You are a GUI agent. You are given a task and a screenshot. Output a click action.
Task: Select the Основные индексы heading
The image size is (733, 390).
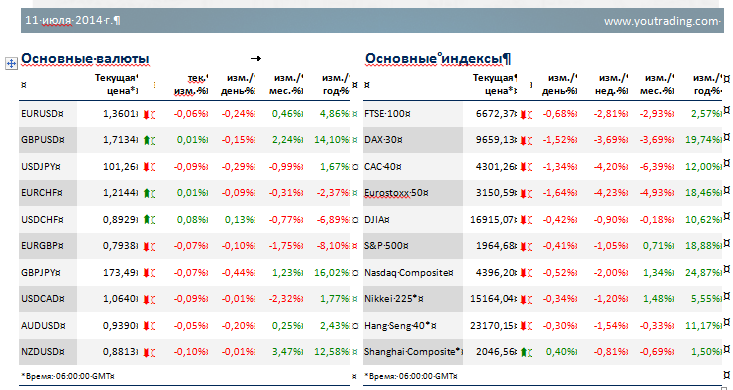point(434,59)
